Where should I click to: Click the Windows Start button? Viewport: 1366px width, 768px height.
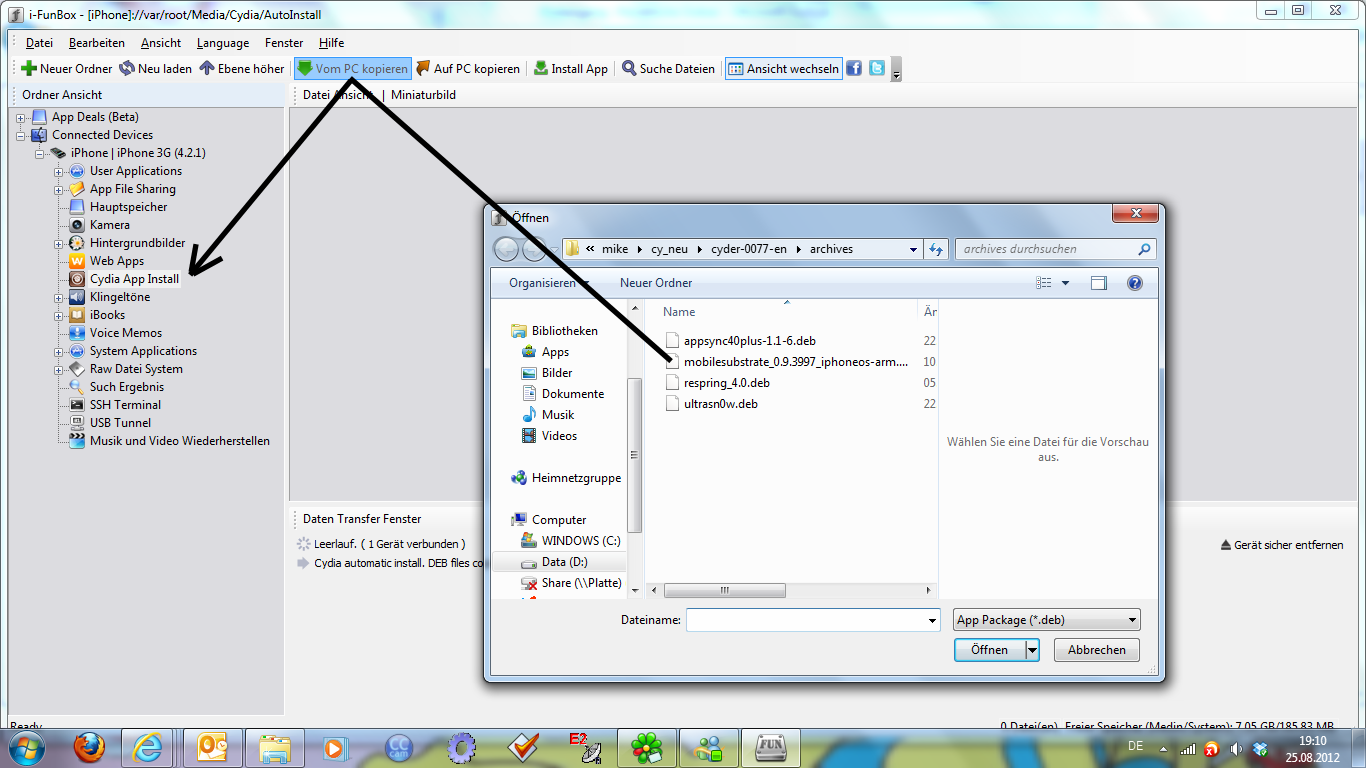[x=27, y=747]
